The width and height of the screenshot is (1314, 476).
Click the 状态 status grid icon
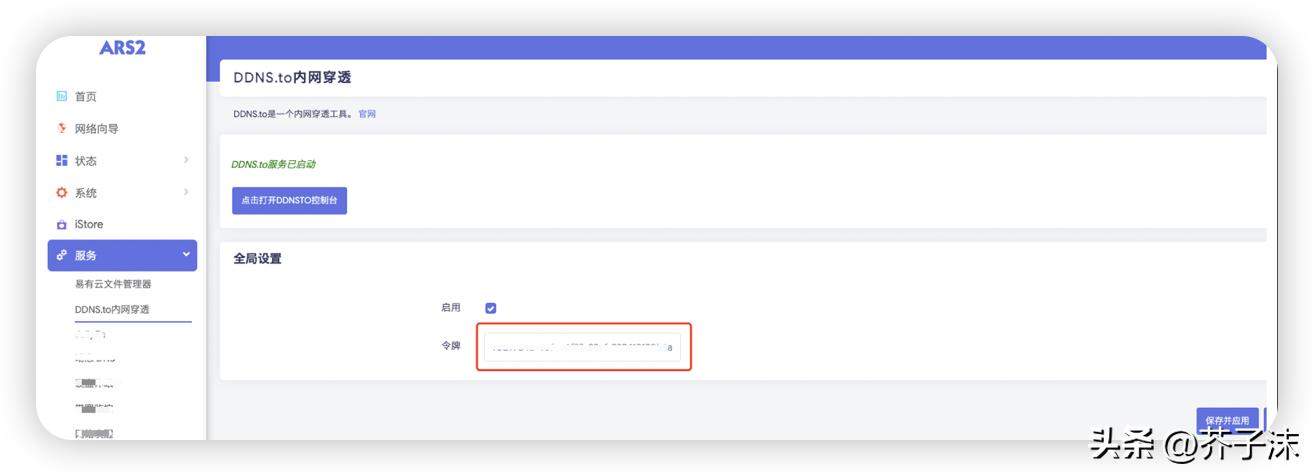(x=61, y=161)
